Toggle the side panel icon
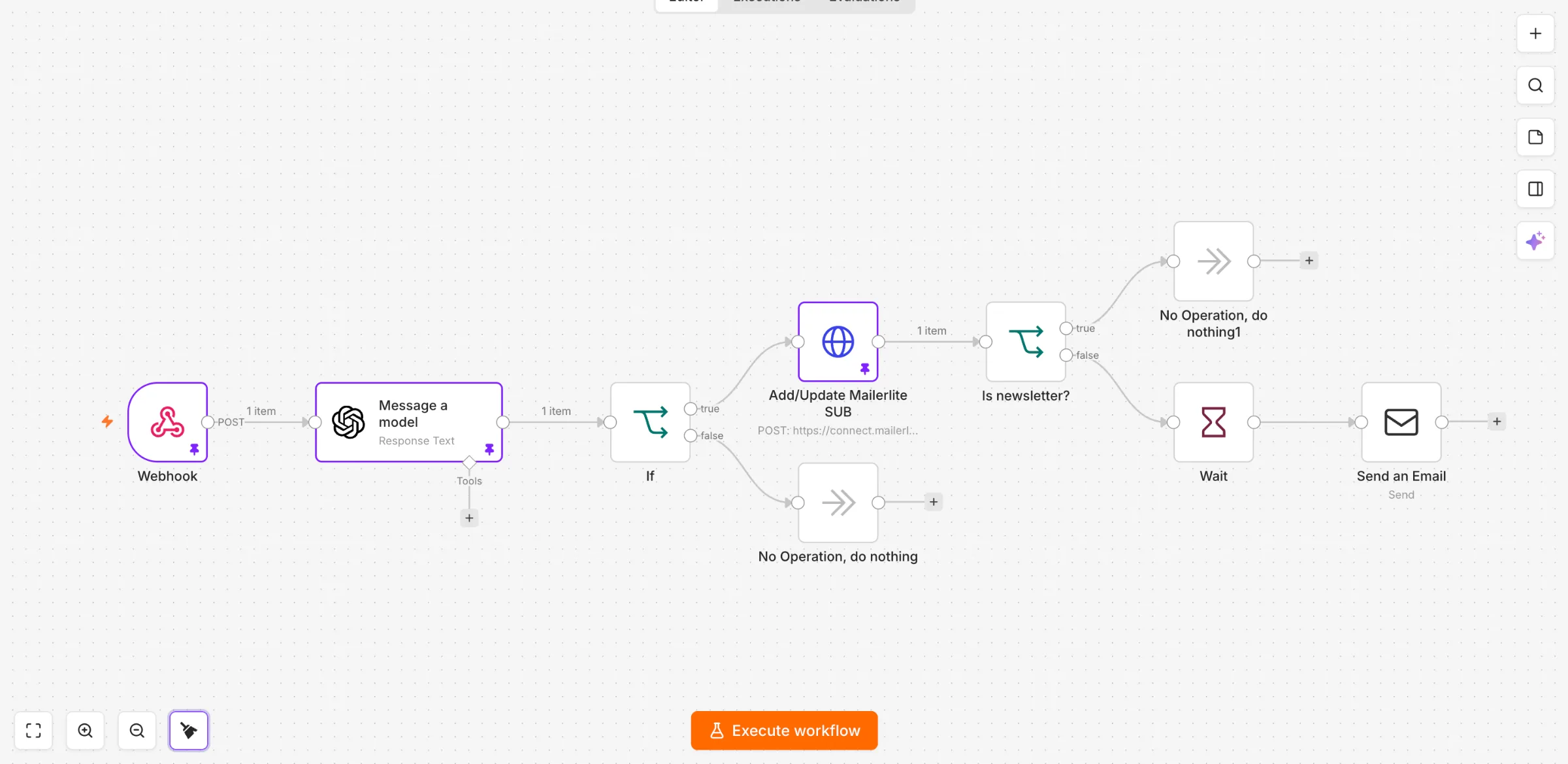This screenshot has width=1568, height=764. coord(1535,189)
